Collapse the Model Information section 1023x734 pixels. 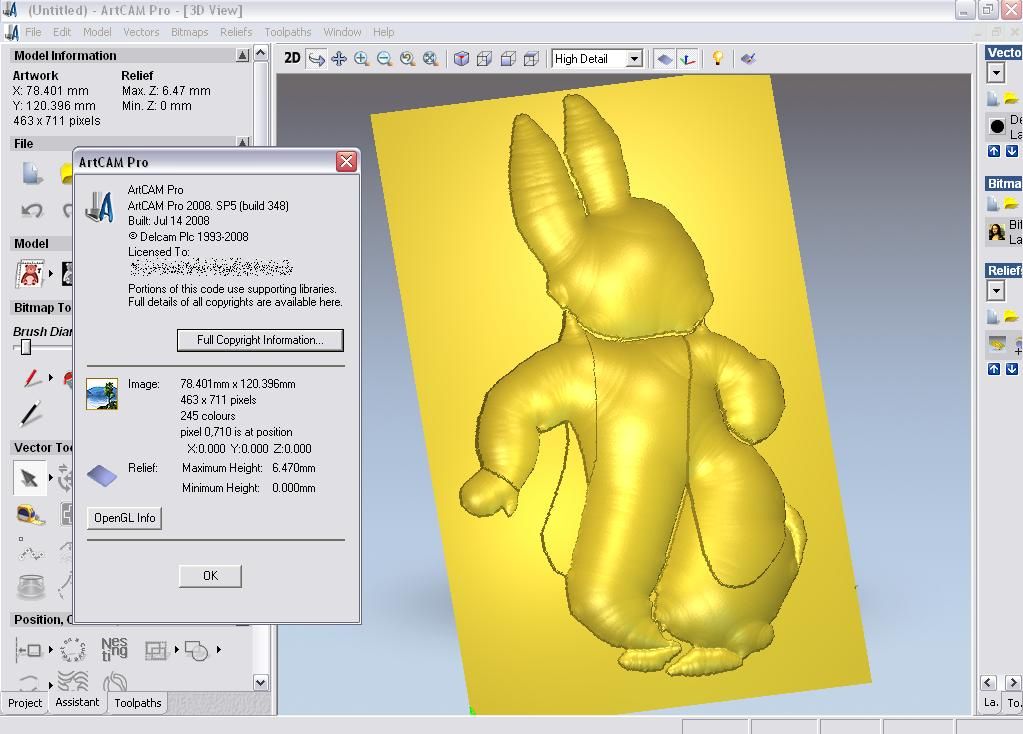[x=242, y=56]
